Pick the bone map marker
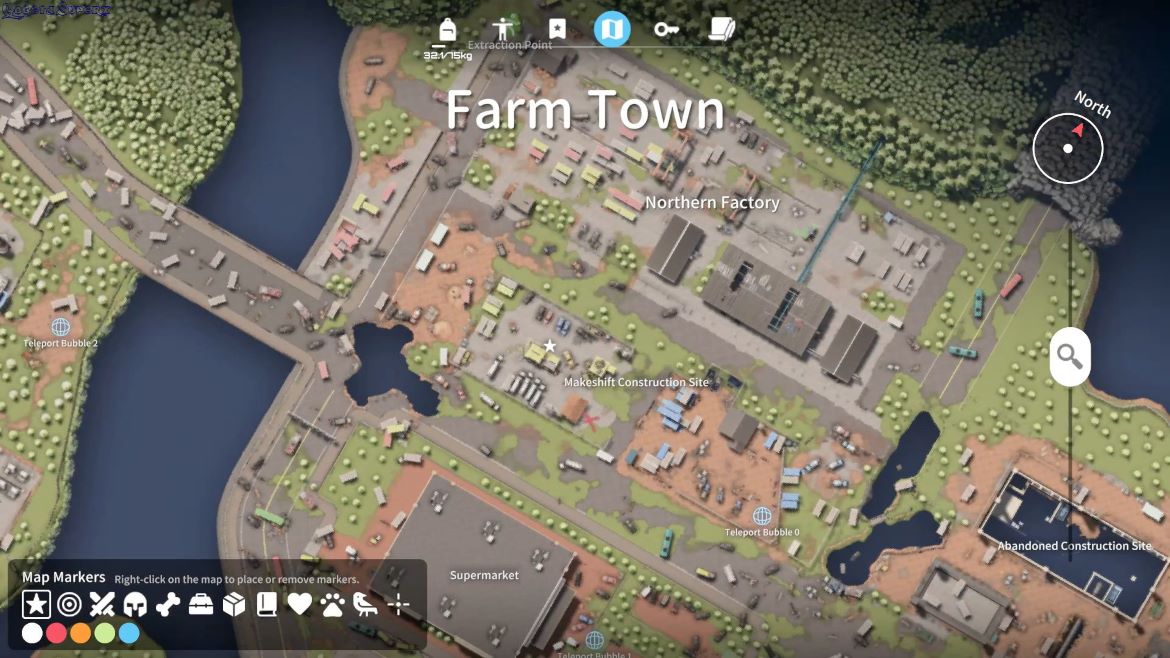This screenshot has width=1170, height=658. 168,604
